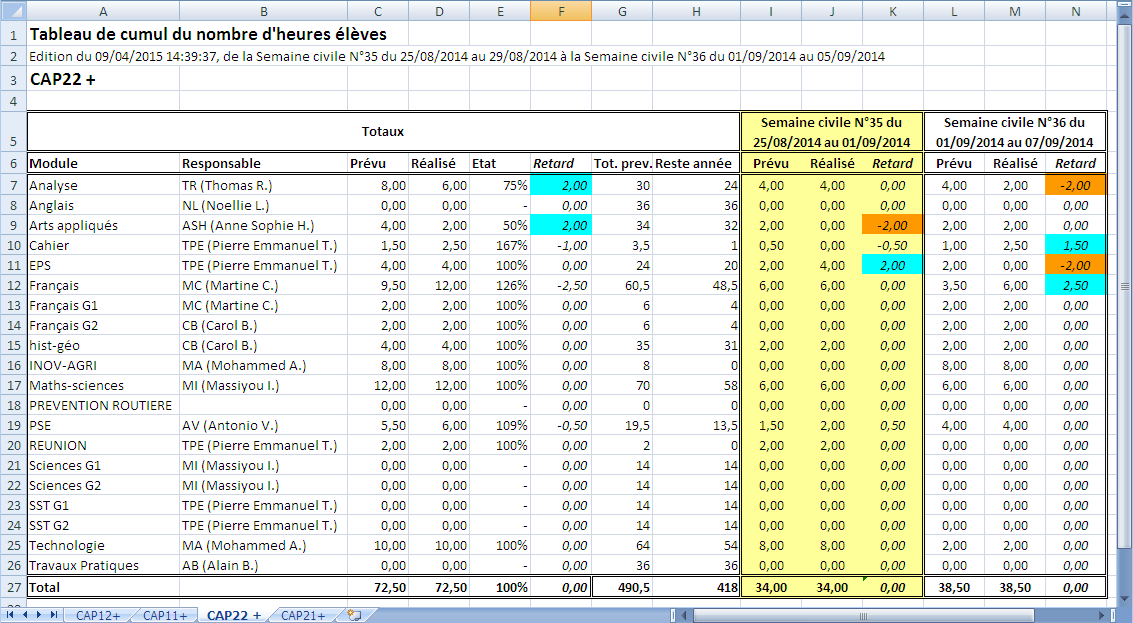Open the CAP21+ sheet tab
This screenshot has height=623, width=1133.
tap(303, 615)
